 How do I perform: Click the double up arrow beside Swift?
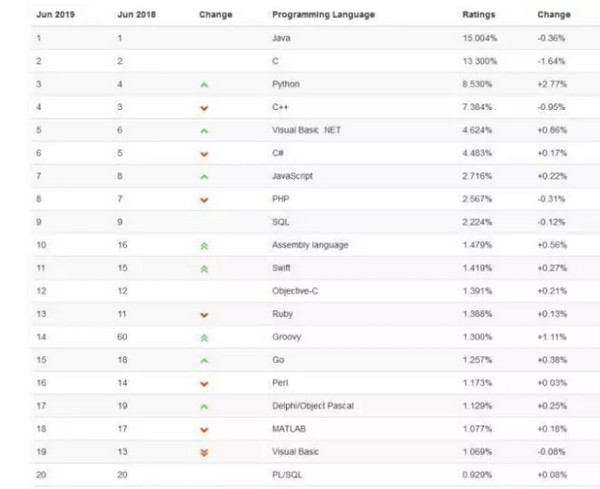[204, 267]
